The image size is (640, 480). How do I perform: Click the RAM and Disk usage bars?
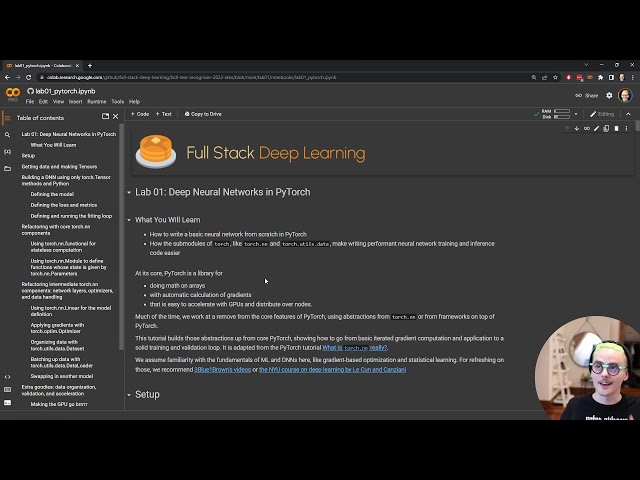[556, 114]
